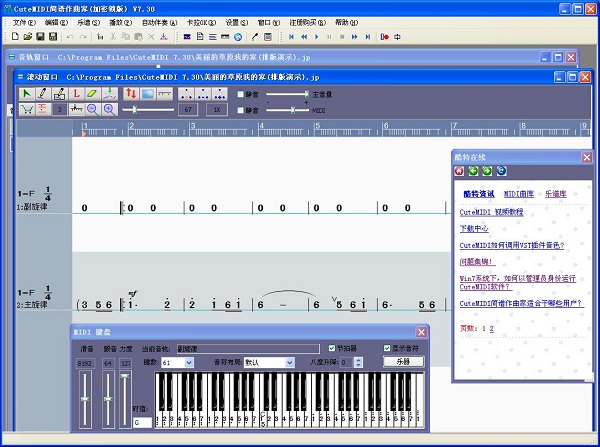Toggle the 节拍器 metronome checkbox
Screen dimensions: 600x447
click(x=333, y=348)
